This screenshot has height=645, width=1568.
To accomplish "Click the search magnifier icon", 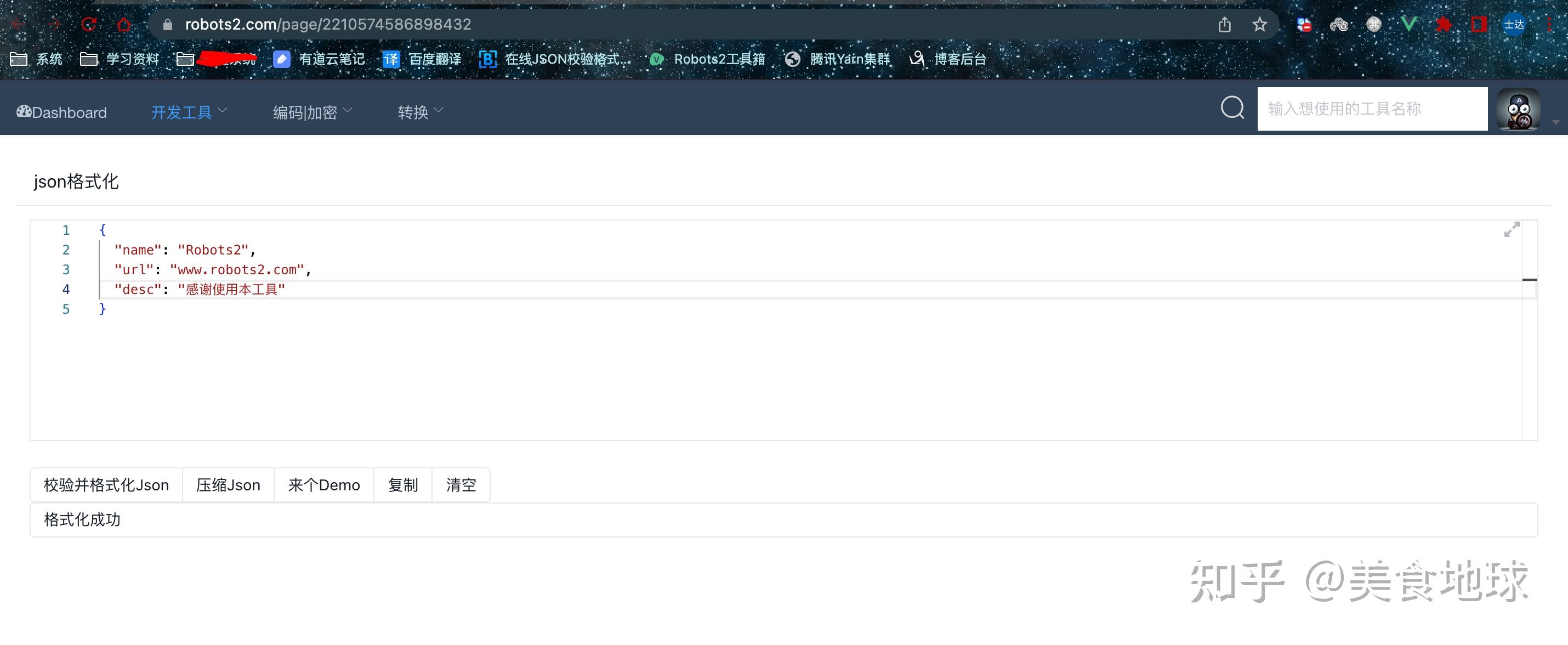I will [x=1232, y=109].
